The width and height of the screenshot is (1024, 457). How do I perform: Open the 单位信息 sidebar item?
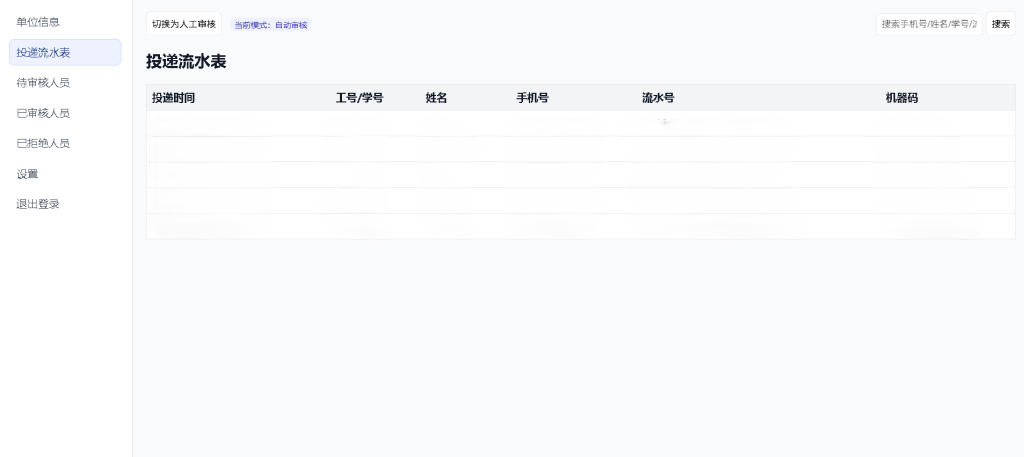tap(38, 22)
